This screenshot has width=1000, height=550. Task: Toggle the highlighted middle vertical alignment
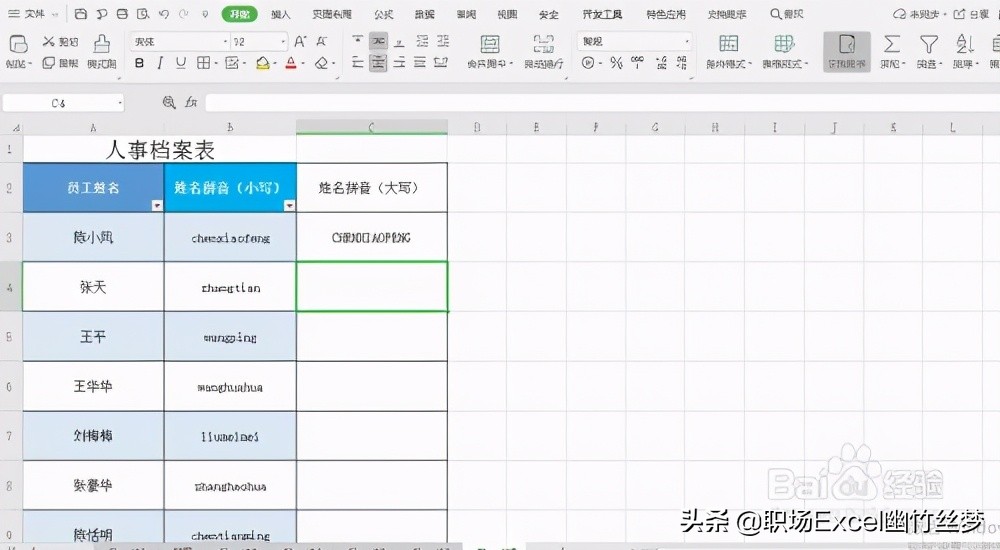(378, 41)
